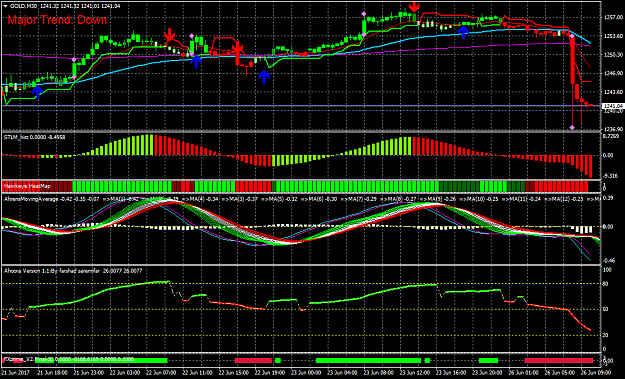The image size is (625, 379).
Task: Click the red sell arrow near 22 Jun 07:00
Action: pos(170,35)
